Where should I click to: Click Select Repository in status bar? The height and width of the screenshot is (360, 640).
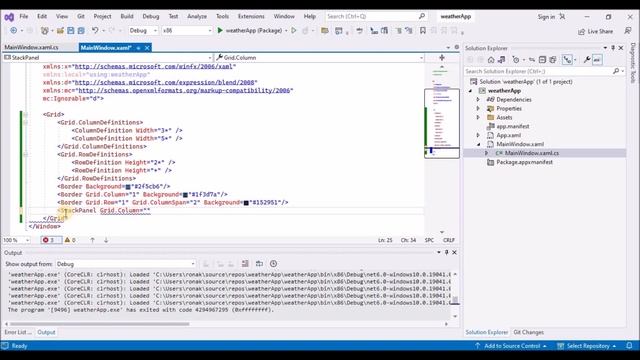tap(587, 346)
